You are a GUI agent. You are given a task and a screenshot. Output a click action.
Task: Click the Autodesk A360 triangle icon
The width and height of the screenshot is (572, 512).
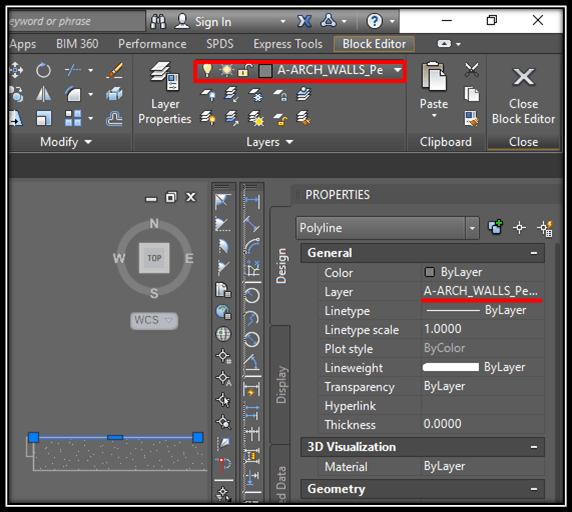point(328,20)
